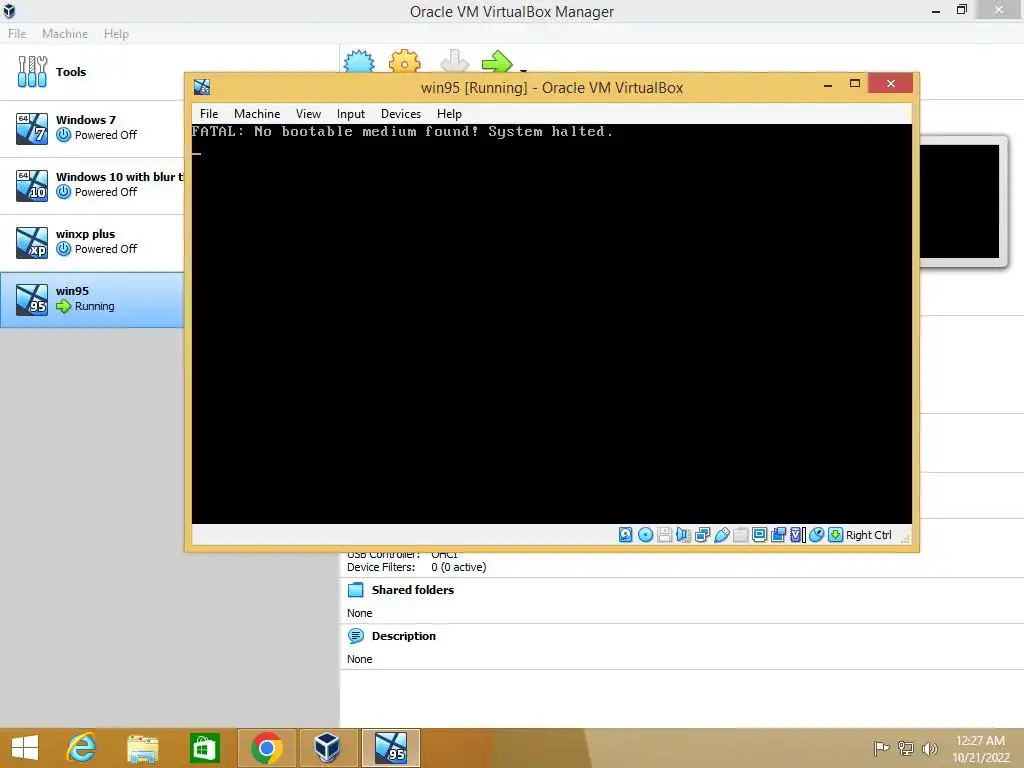The height and width of the screenshot is (768, 1024).
Task: Maximize the win95 VM window
Action: pos(854,84)
